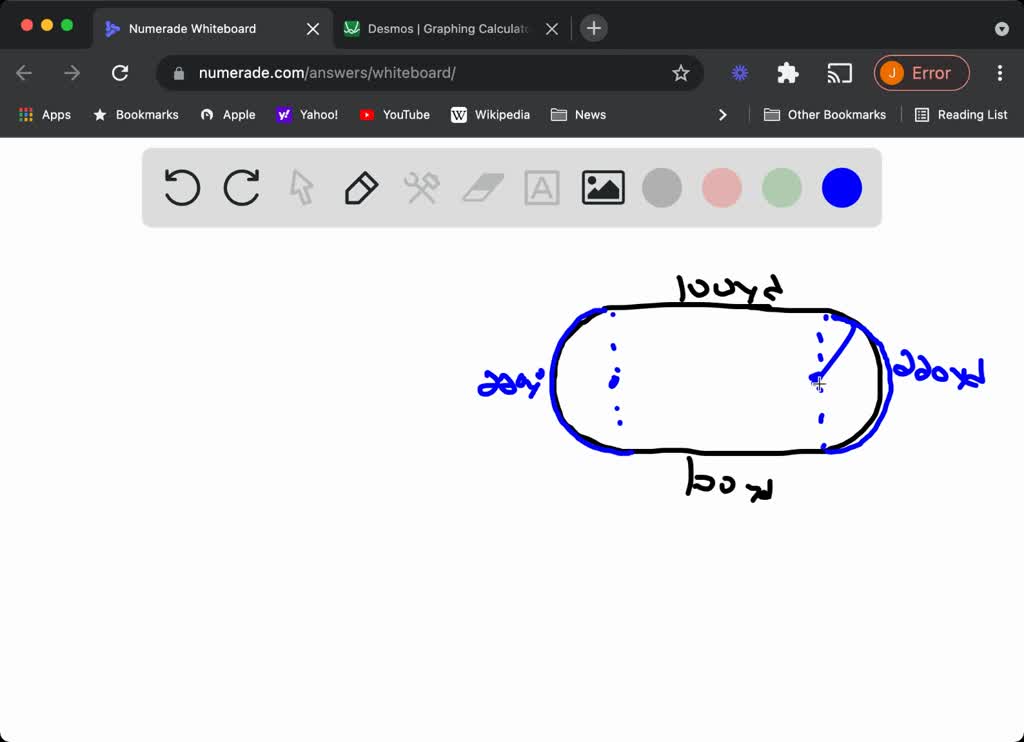This screenshot has height=742, width=1024.
Task: Open the Wikipedia bookmark
Action: tap(490, 115)
